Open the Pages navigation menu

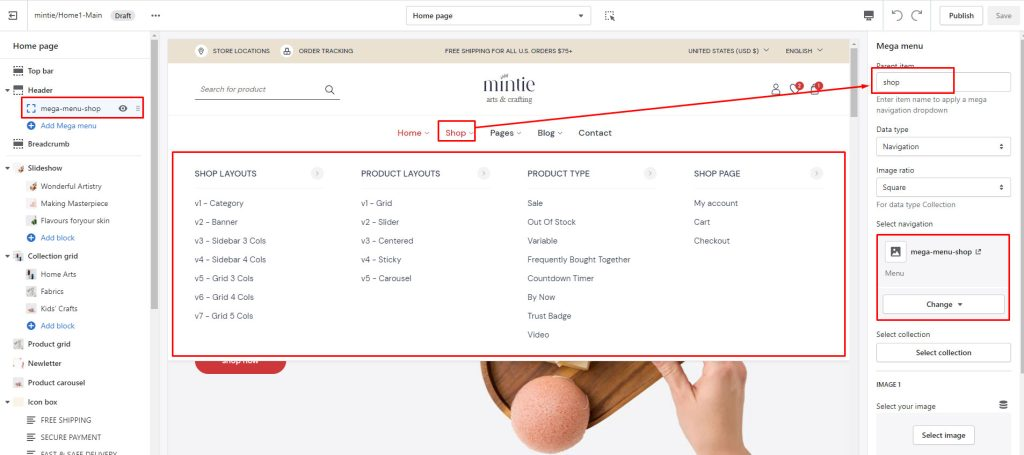pyautogui.click(x=505, y=133)
